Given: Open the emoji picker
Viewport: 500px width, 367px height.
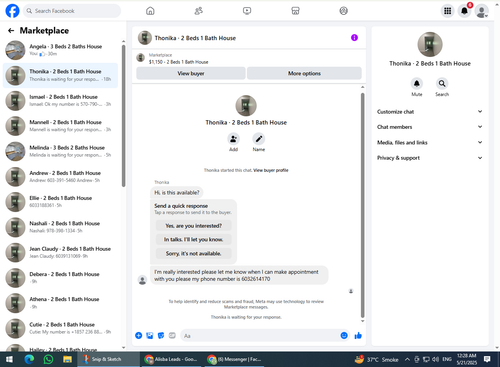Looking at the screenshot, I should tap(344, 335).
